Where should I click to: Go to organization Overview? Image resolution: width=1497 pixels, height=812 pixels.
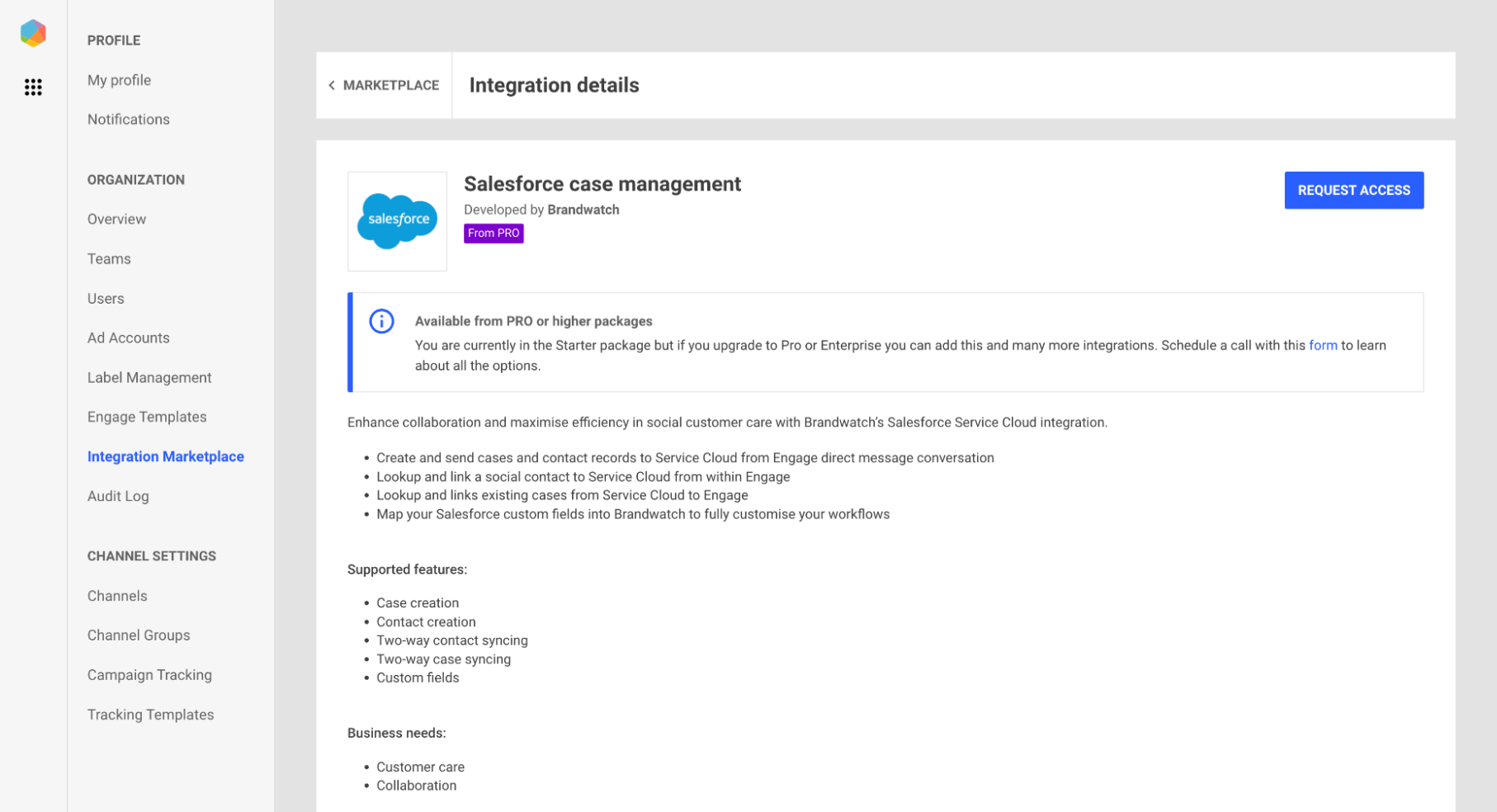[x=116, y=220]
